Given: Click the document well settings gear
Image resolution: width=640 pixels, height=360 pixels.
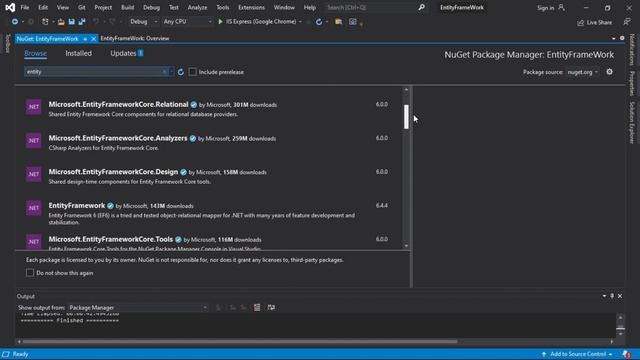Looking at the screenshot, I should click(x=622, y=38).
